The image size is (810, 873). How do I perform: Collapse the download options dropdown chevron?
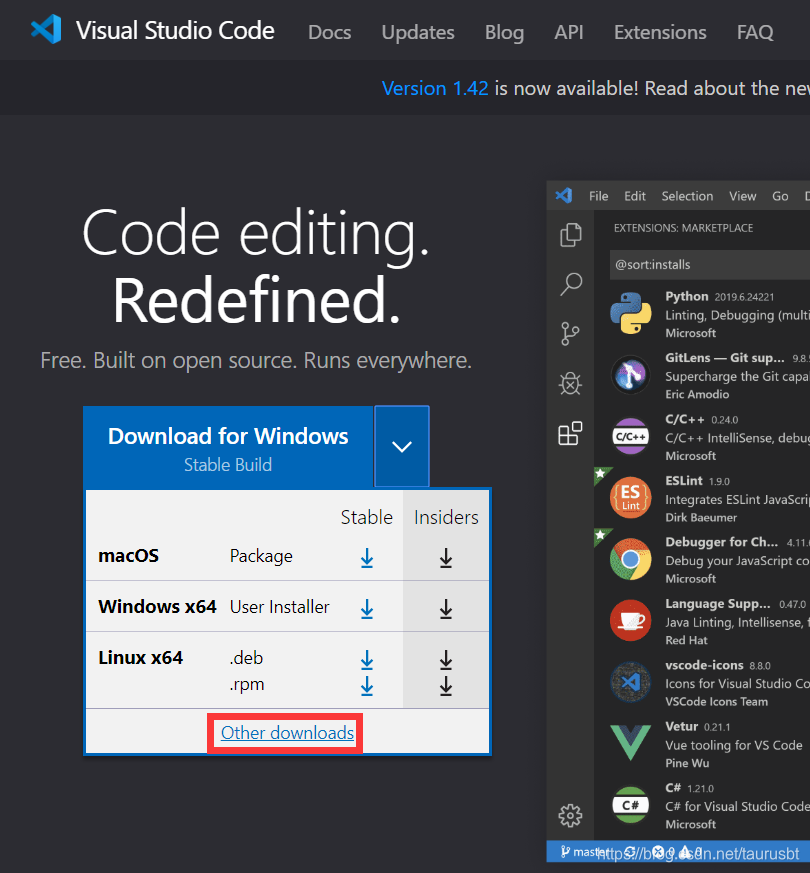402,446
